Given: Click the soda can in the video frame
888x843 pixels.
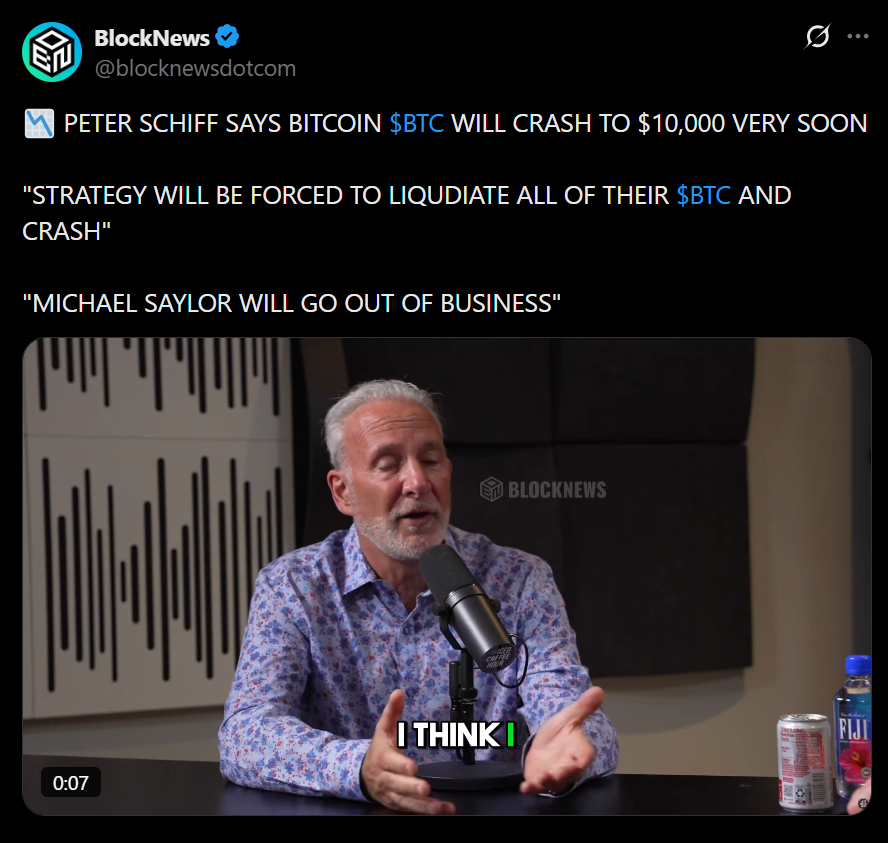Looking at the screenshot, I should tap(804, 761).
